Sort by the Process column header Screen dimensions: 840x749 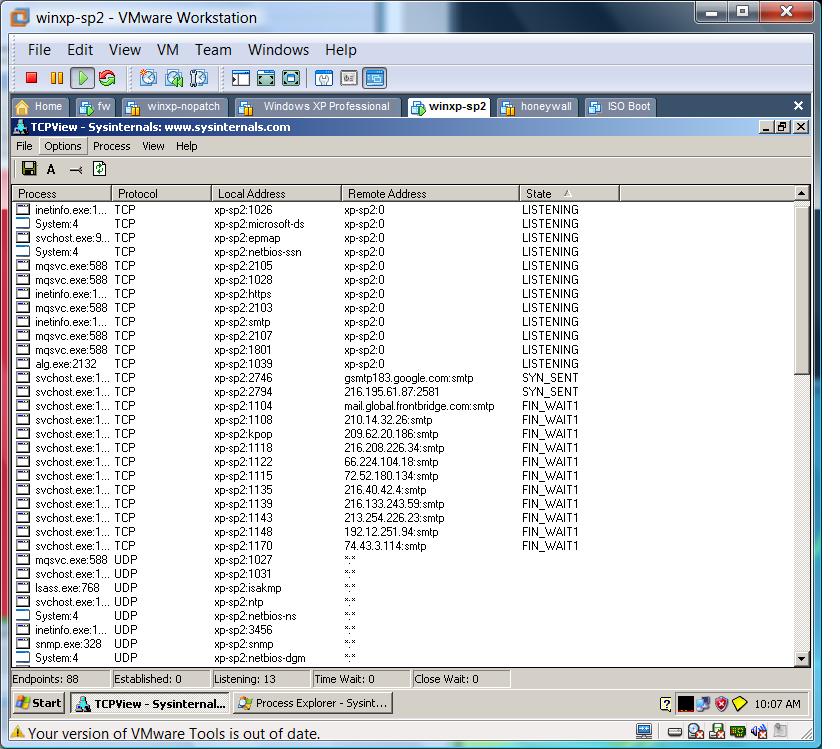click(x=62, y=193)
